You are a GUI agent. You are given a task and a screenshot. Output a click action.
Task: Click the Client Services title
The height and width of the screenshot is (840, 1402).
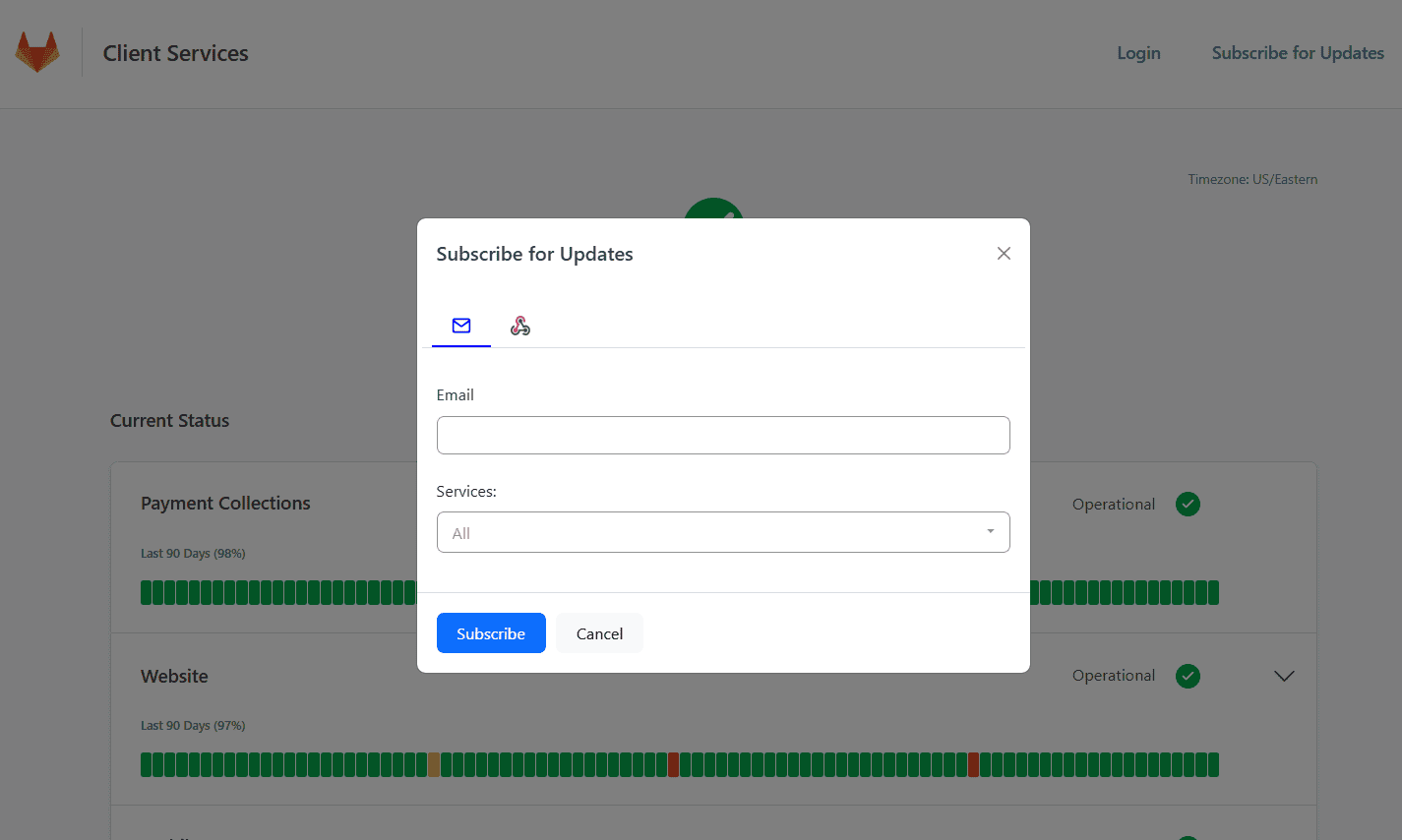(175, 53)
